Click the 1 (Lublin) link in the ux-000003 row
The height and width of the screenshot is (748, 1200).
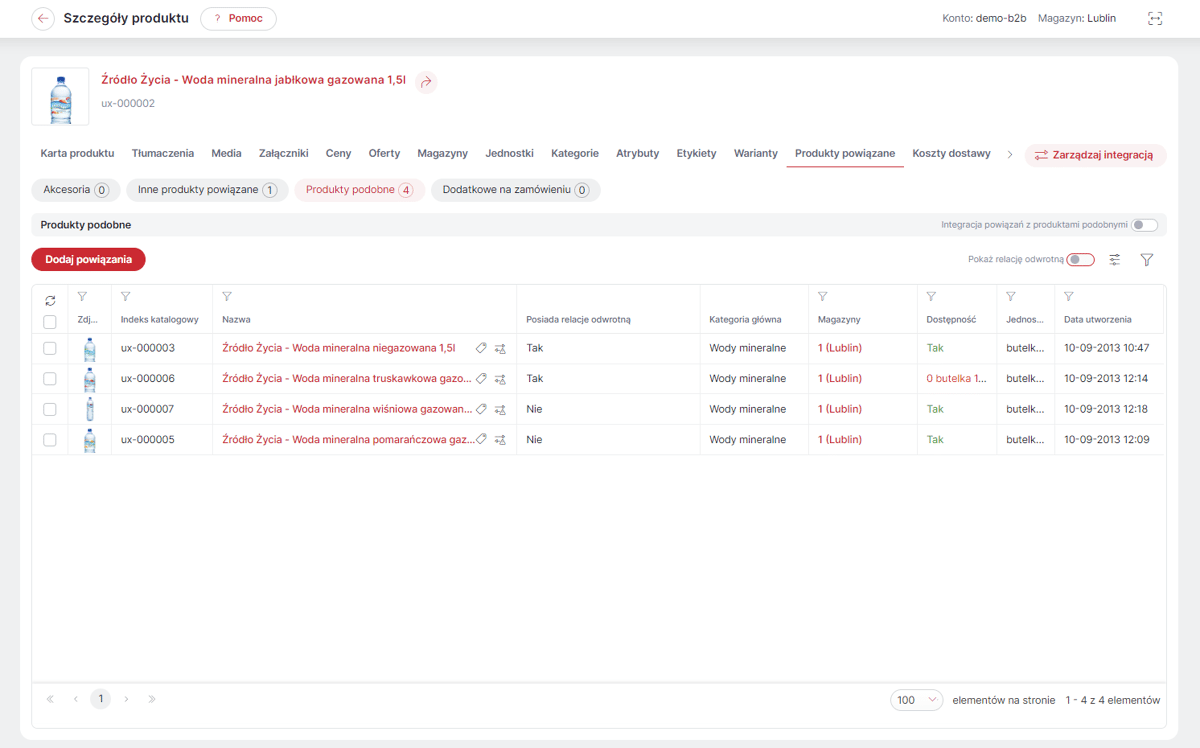pyautogui.click(x=839, y=348)
